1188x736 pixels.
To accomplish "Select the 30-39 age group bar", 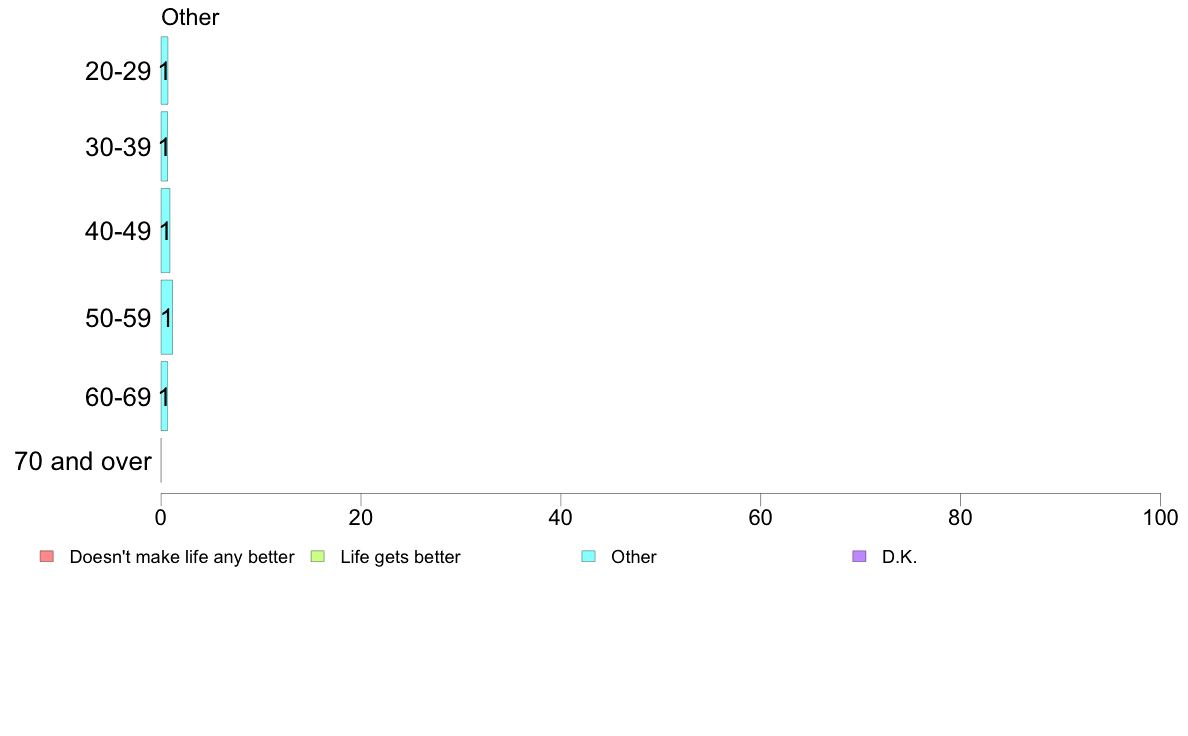I will pos(164,146).
